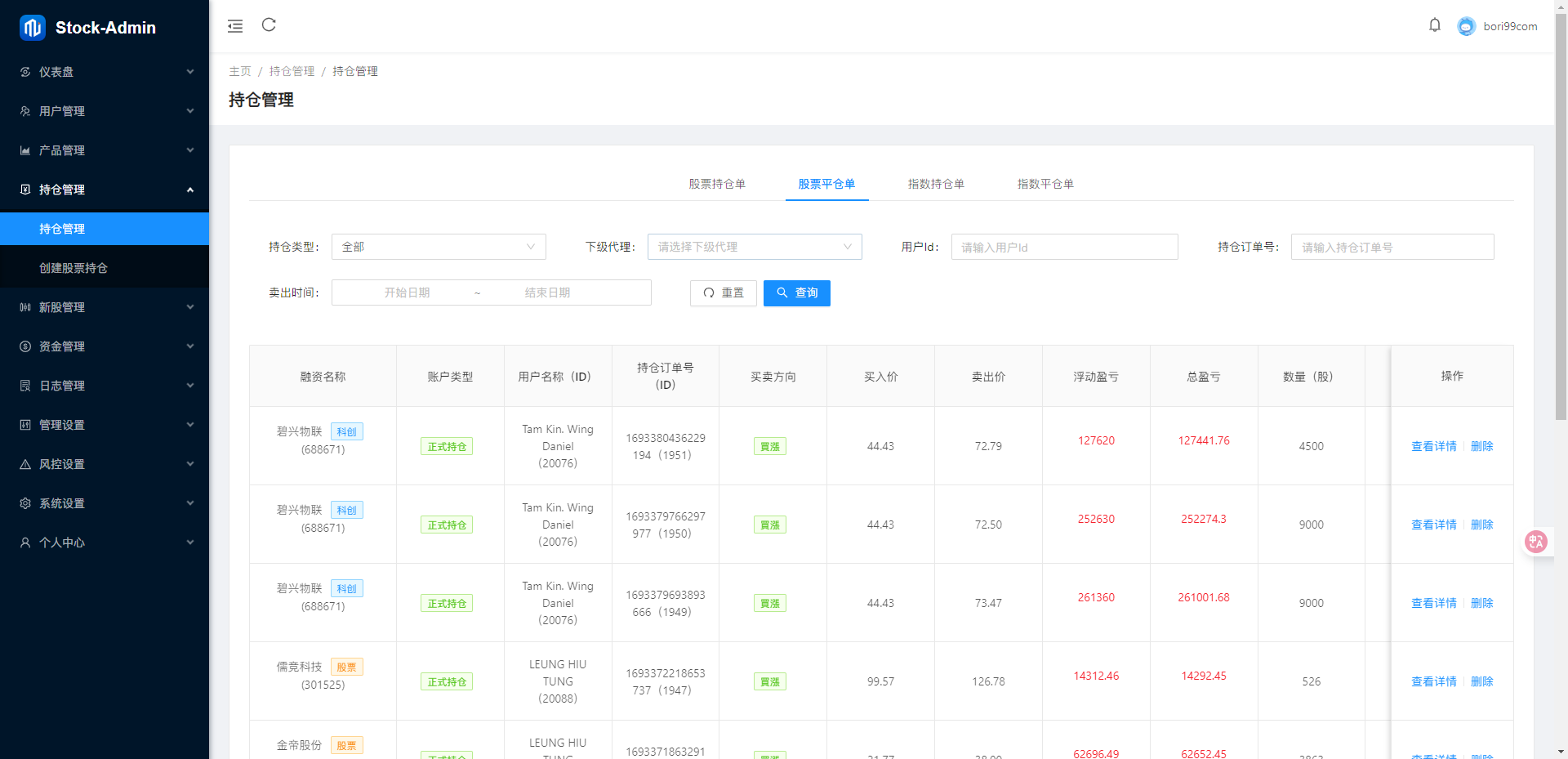This screenshot has width=1568, height=759.
Task: Click 正式持仓 tag in order 1950 row
Action: coord(447,525)
